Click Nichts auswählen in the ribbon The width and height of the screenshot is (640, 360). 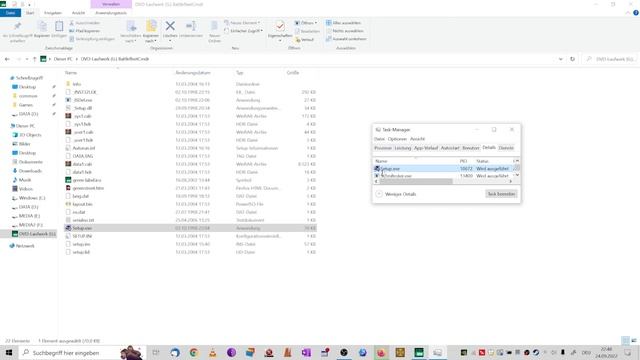[345, 31]
